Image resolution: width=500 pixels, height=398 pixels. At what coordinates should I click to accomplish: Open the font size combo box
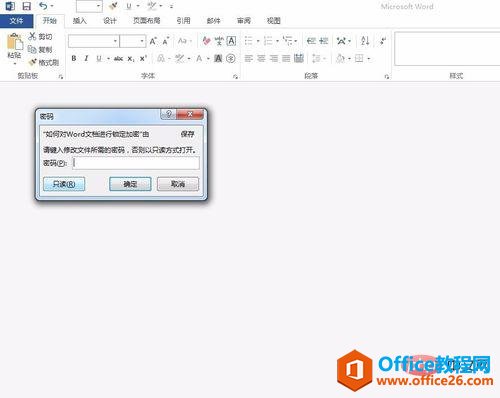133,41
